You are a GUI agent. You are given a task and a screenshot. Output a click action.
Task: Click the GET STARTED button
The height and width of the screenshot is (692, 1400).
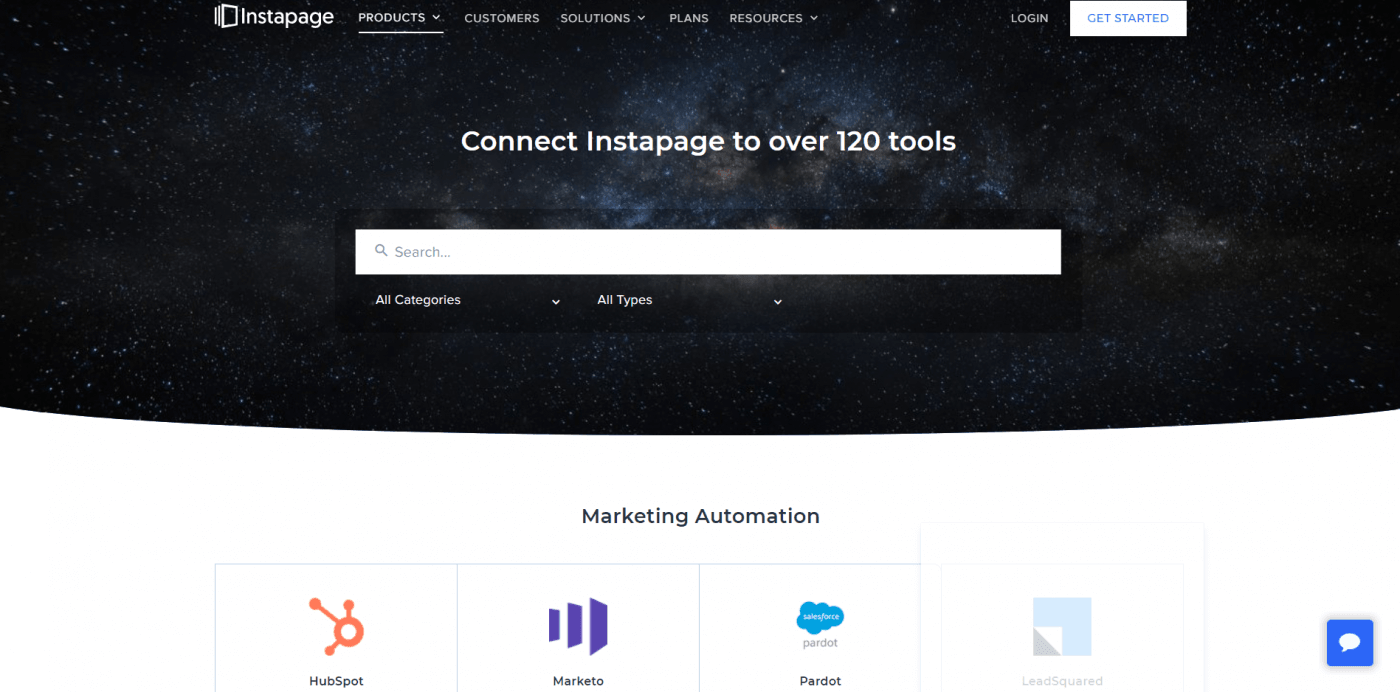pos(1128,18)
